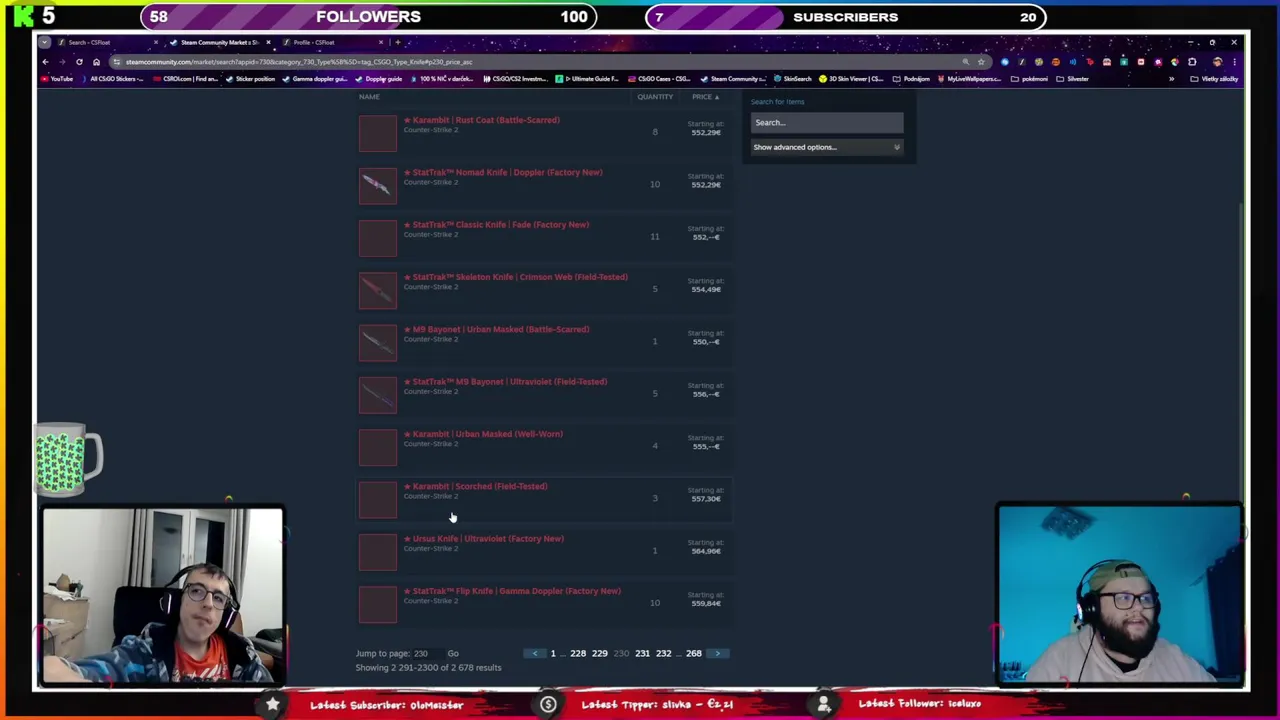1280x720 pixels.
Task: Open the YouTube bookmark
Action: (58, 79)
